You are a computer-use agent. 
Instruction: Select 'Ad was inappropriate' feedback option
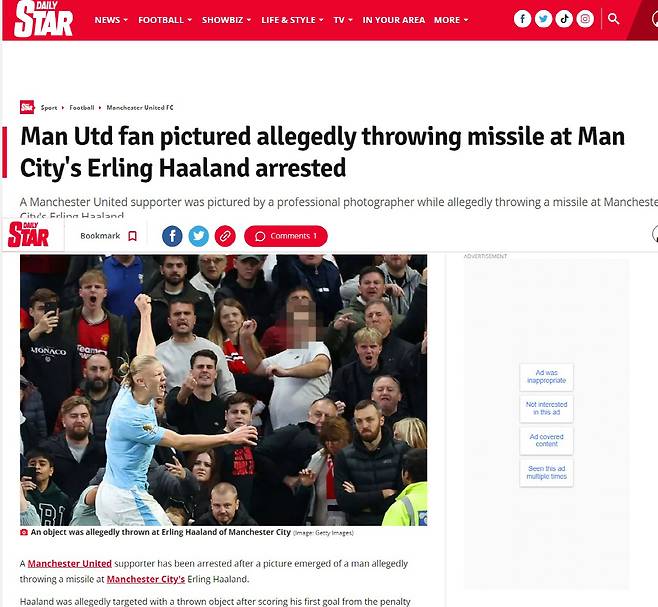pyautogui.click(x=546, y=377)
